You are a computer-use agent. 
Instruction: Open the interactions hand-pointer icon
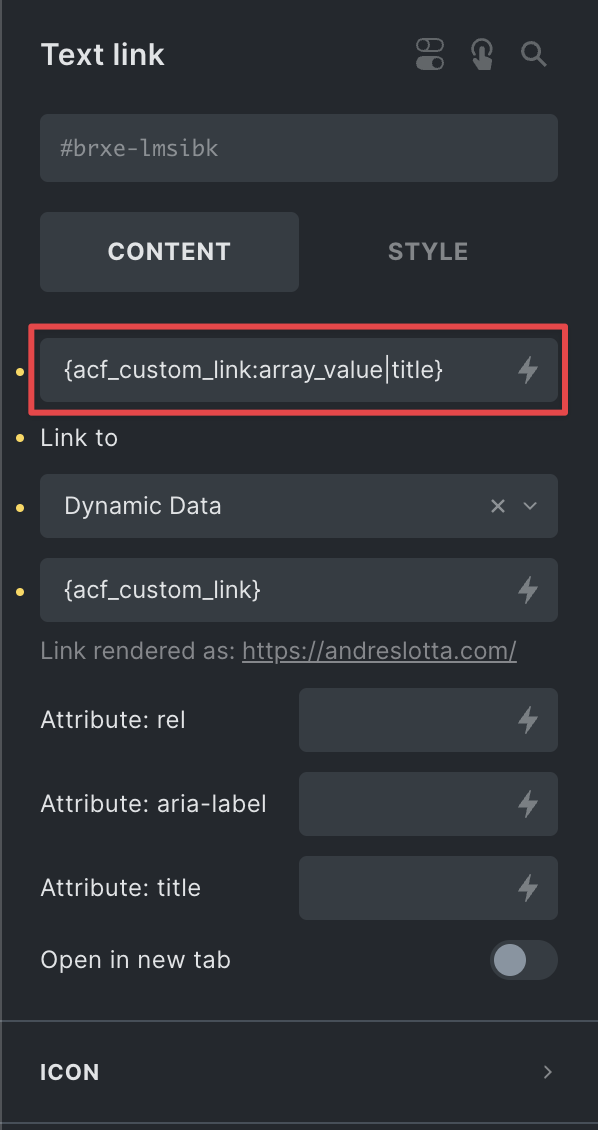click(481, 55)
